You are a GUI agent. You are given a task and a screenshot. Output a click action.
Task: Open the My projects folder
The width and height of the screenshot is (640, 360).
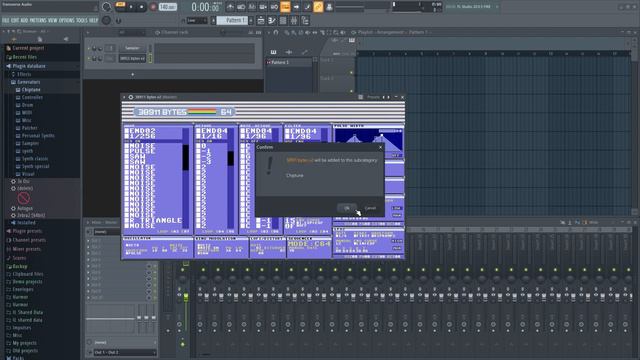24,343
